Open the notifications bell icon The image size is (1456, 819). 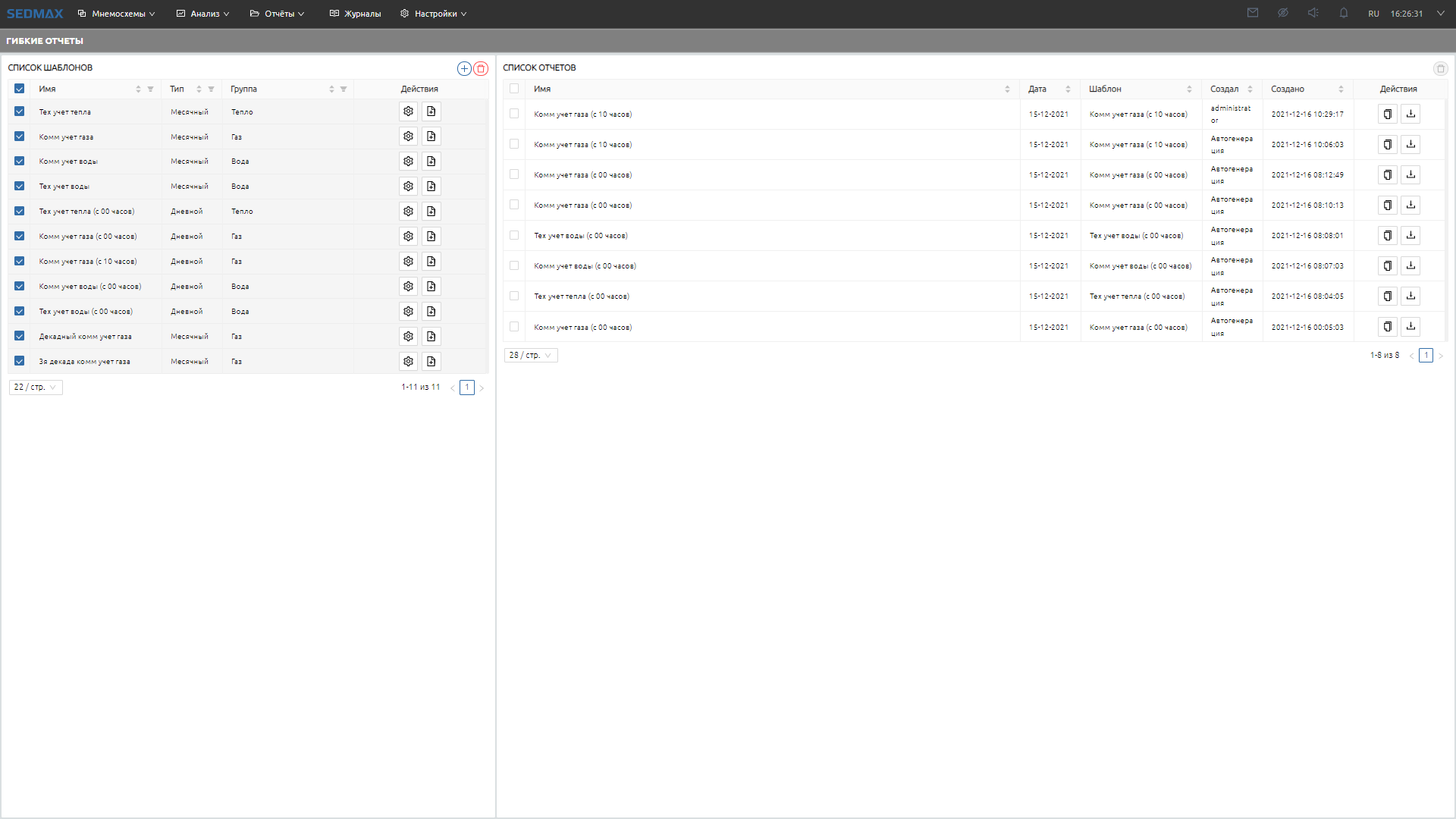pyautogui.click(x=1343, y=13)
